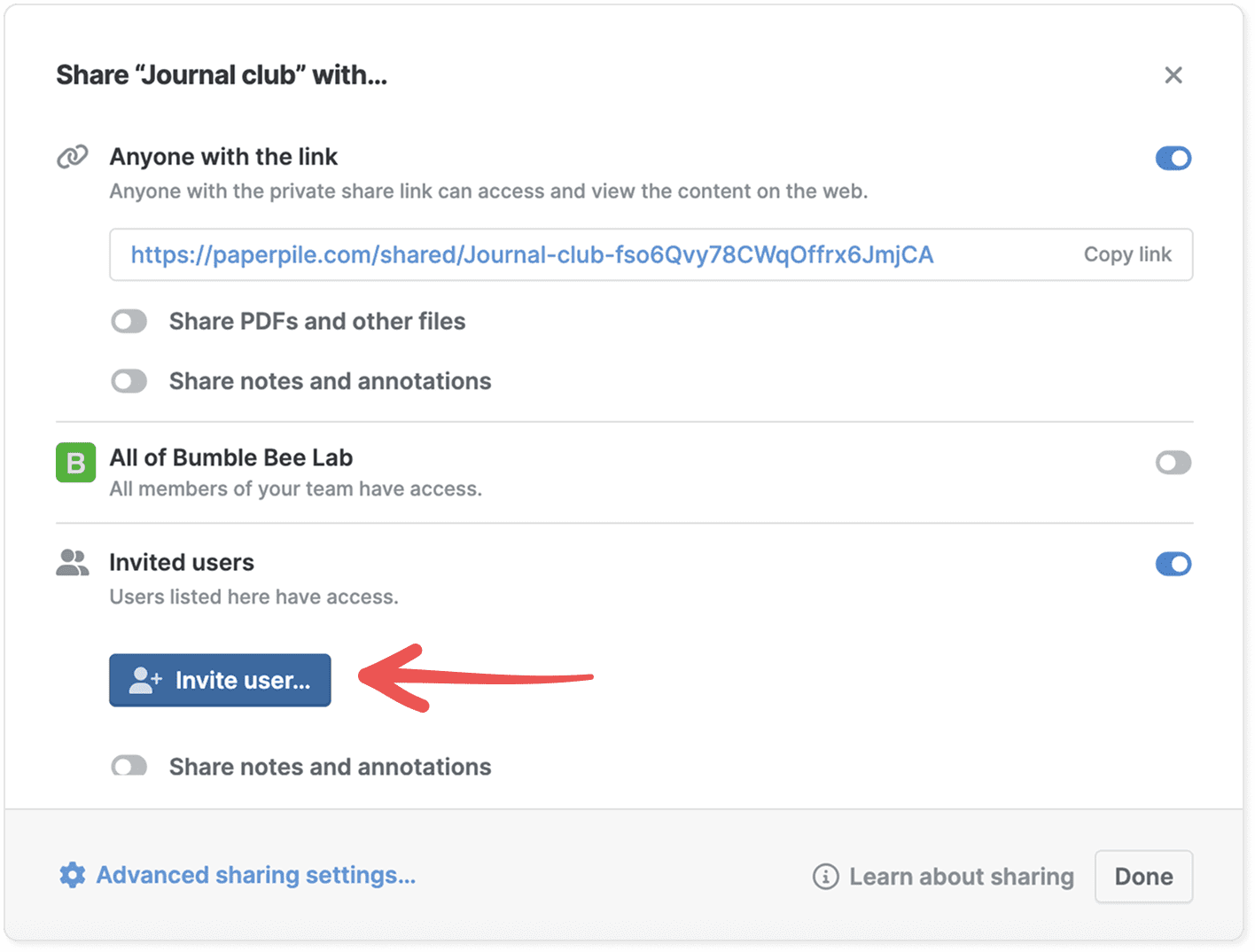Viewport: 1255px width, 952px height.
Task: Click the add-person icon on Invite button
Action: click(144, 680)
